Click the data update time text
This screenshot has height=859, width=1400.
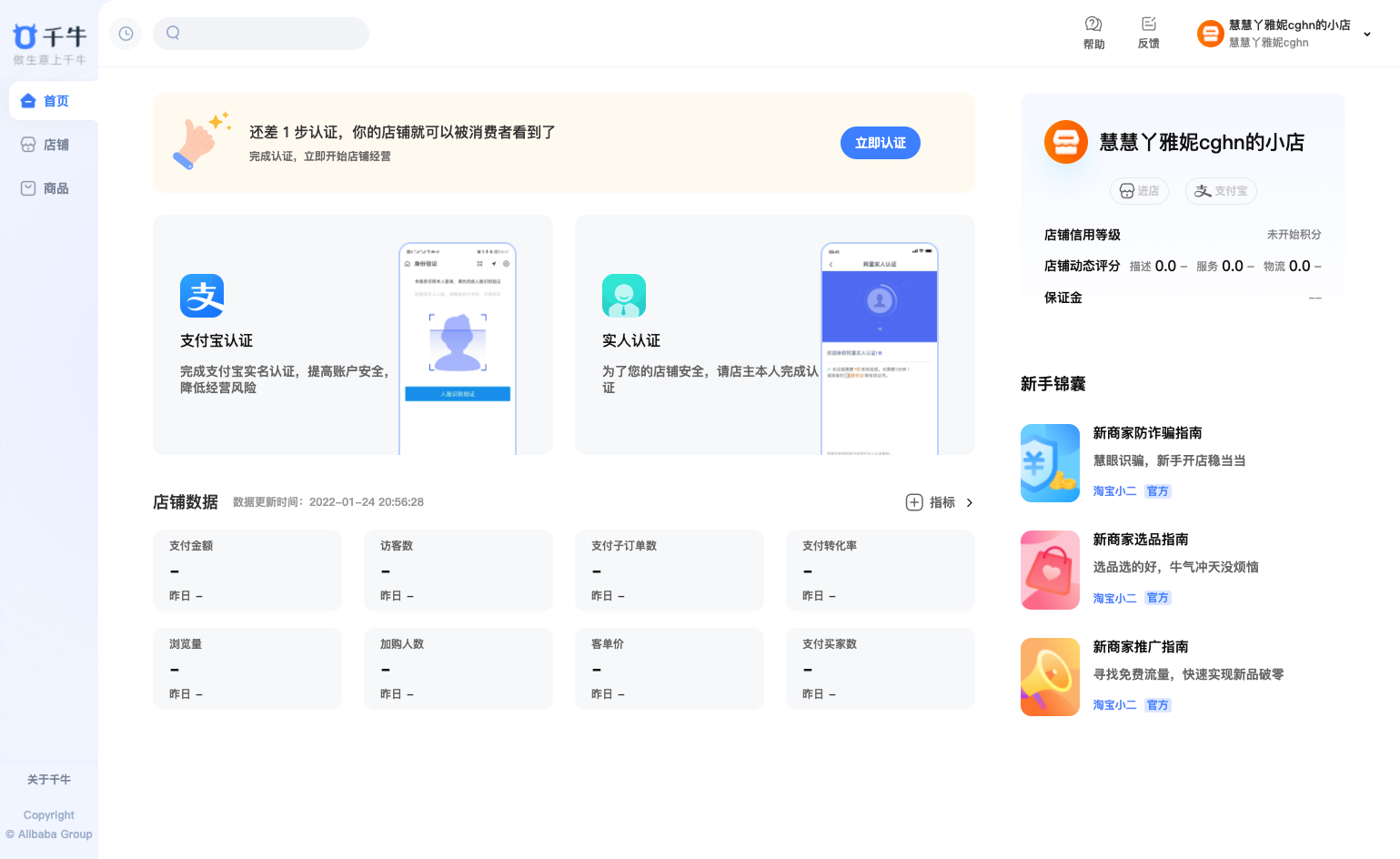pyautogui.click(x=328, y=502)
